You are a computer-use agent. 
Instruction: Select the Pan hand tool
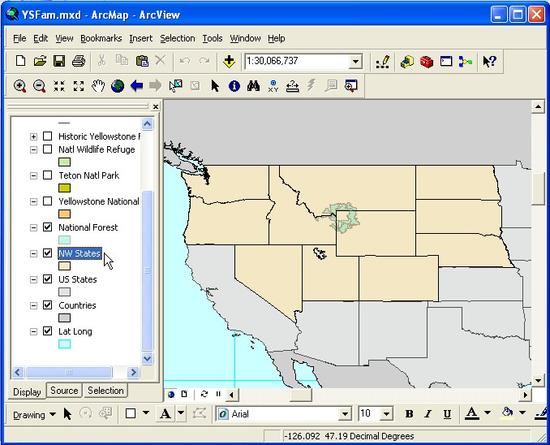(x=98, y=86)
